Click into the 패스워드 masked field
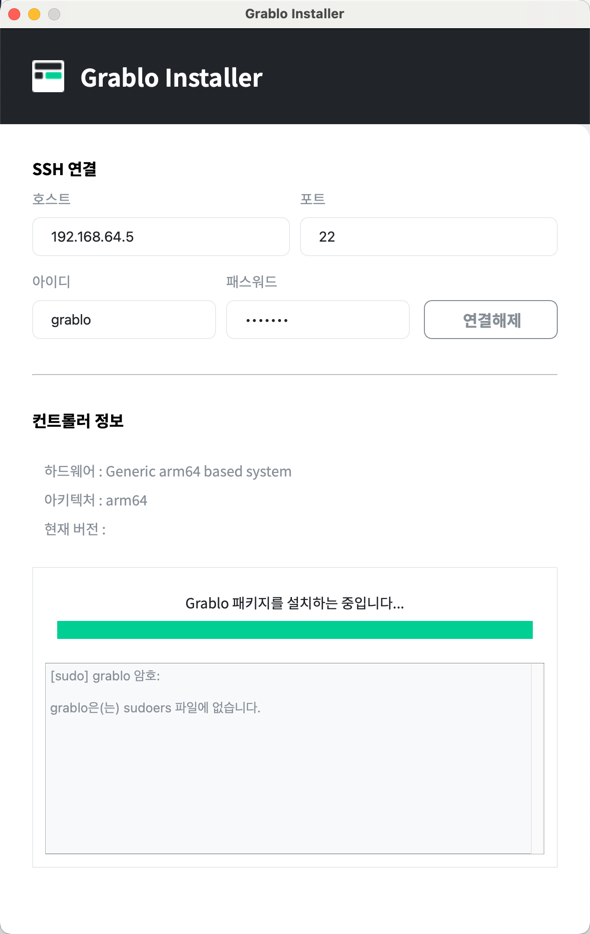This screenshot has width=590, height=934. pyautogui.click(x=318, y=320)
